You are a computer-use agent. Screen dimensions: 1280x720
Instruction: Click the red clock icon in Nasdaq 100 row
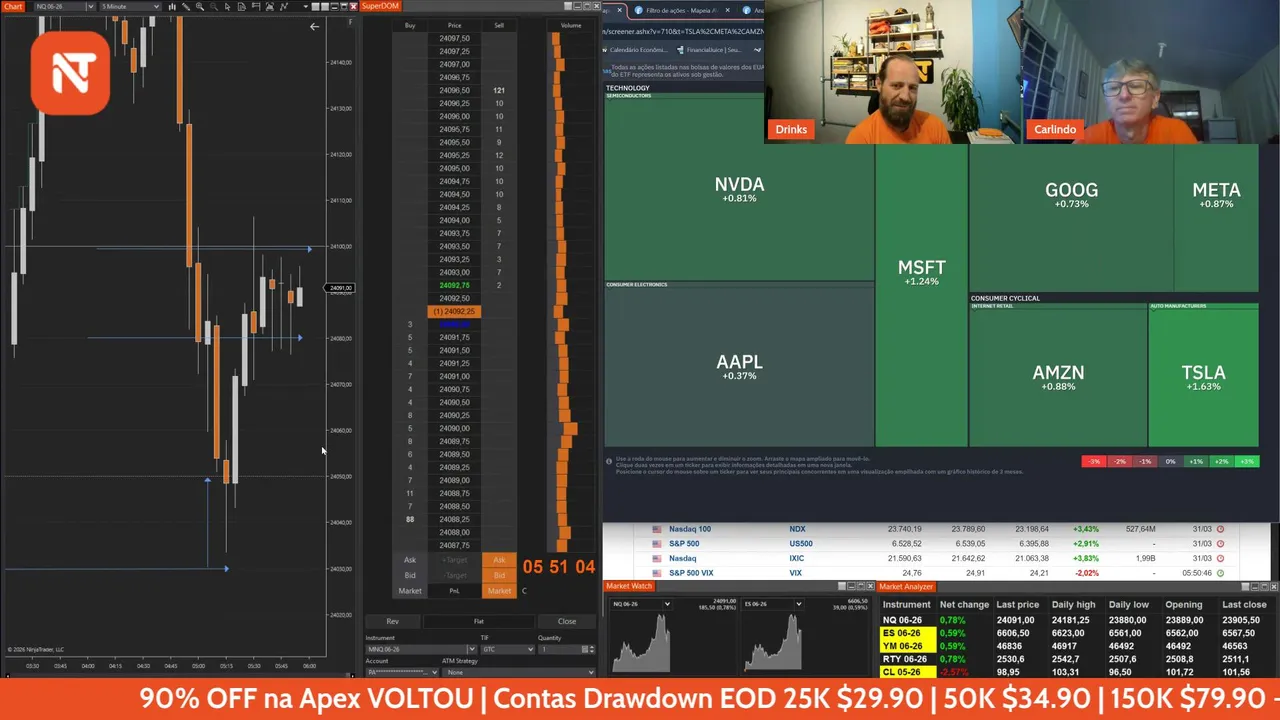click(x=1220, y=529)
